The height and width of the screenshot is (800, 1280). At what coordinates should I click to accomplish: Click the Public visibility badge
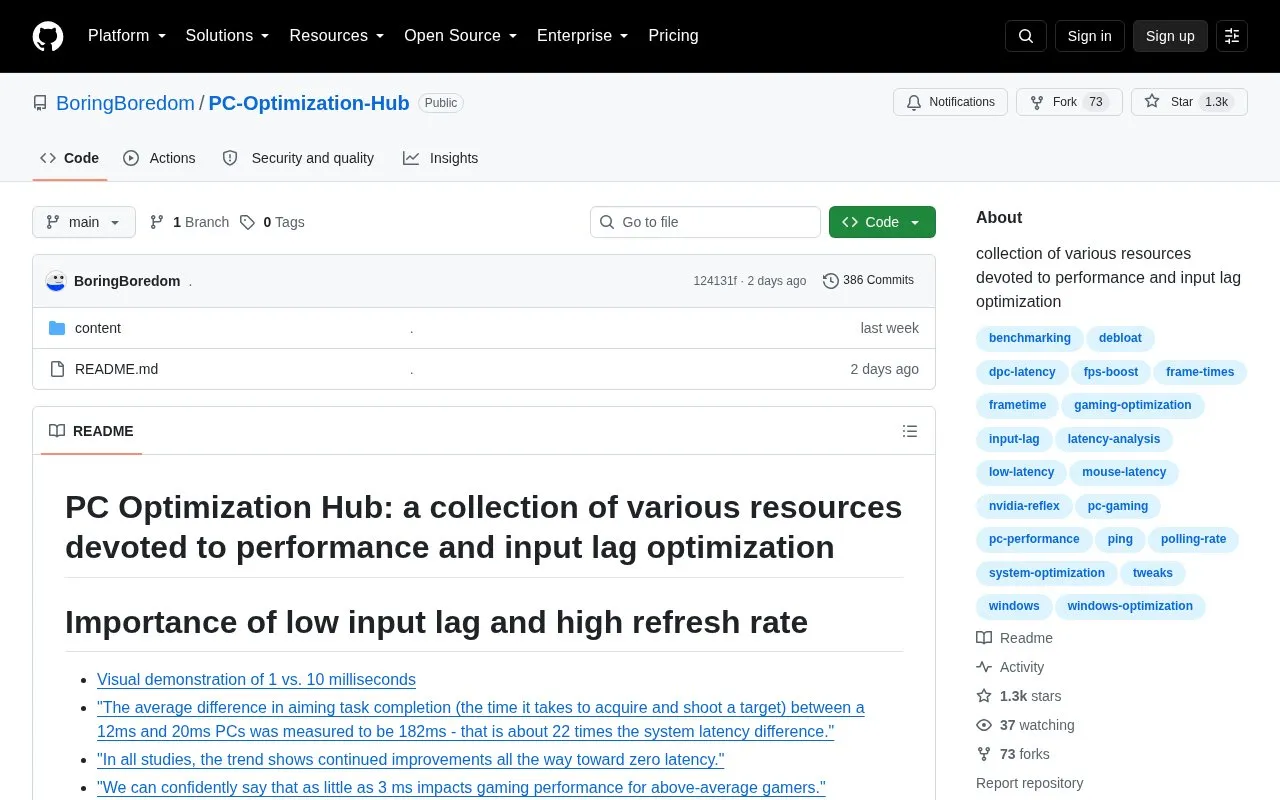[x=441, y=103]
